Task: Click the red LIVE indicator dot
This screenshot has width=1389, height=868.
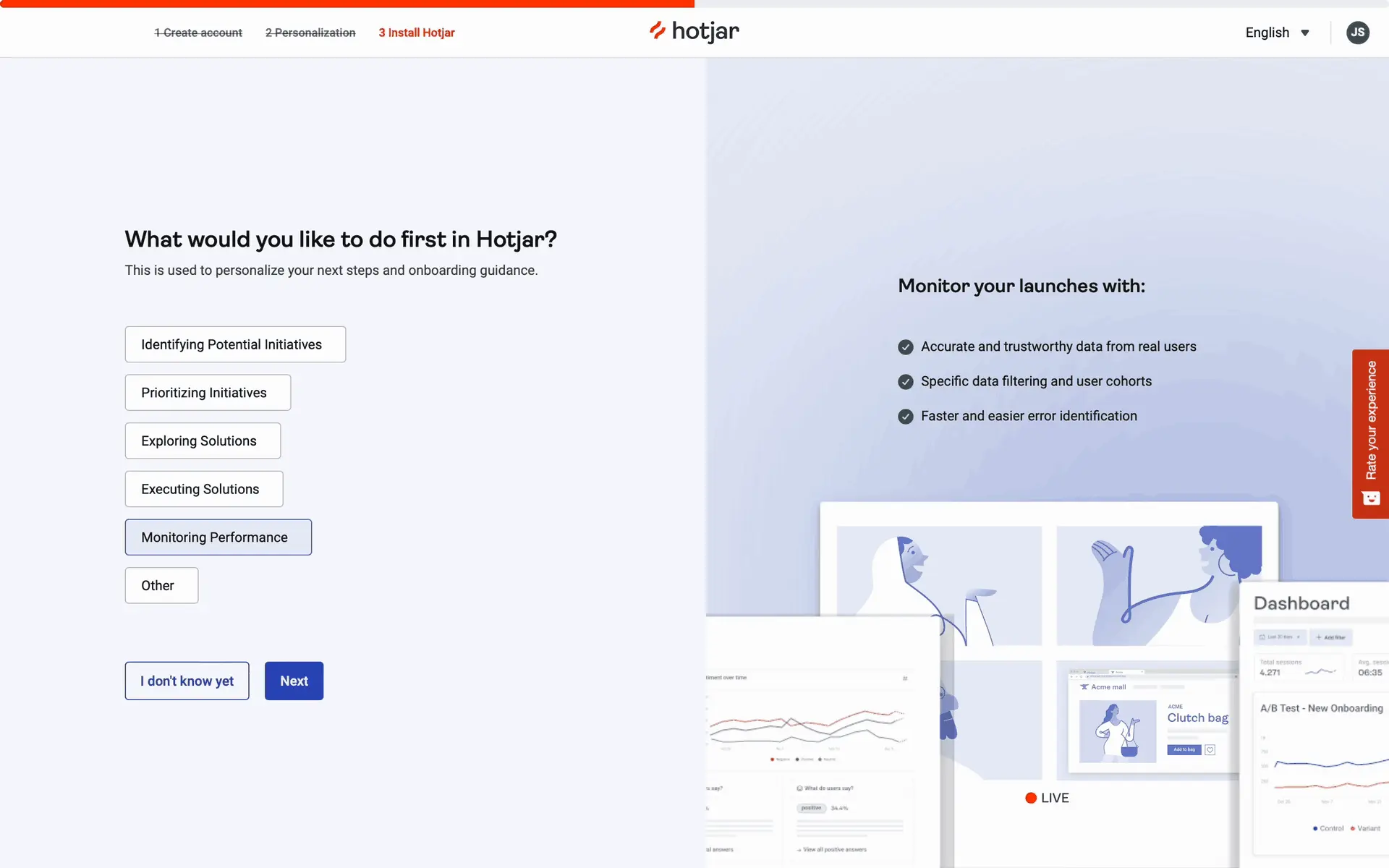Action: click(x=1031, y=798)
